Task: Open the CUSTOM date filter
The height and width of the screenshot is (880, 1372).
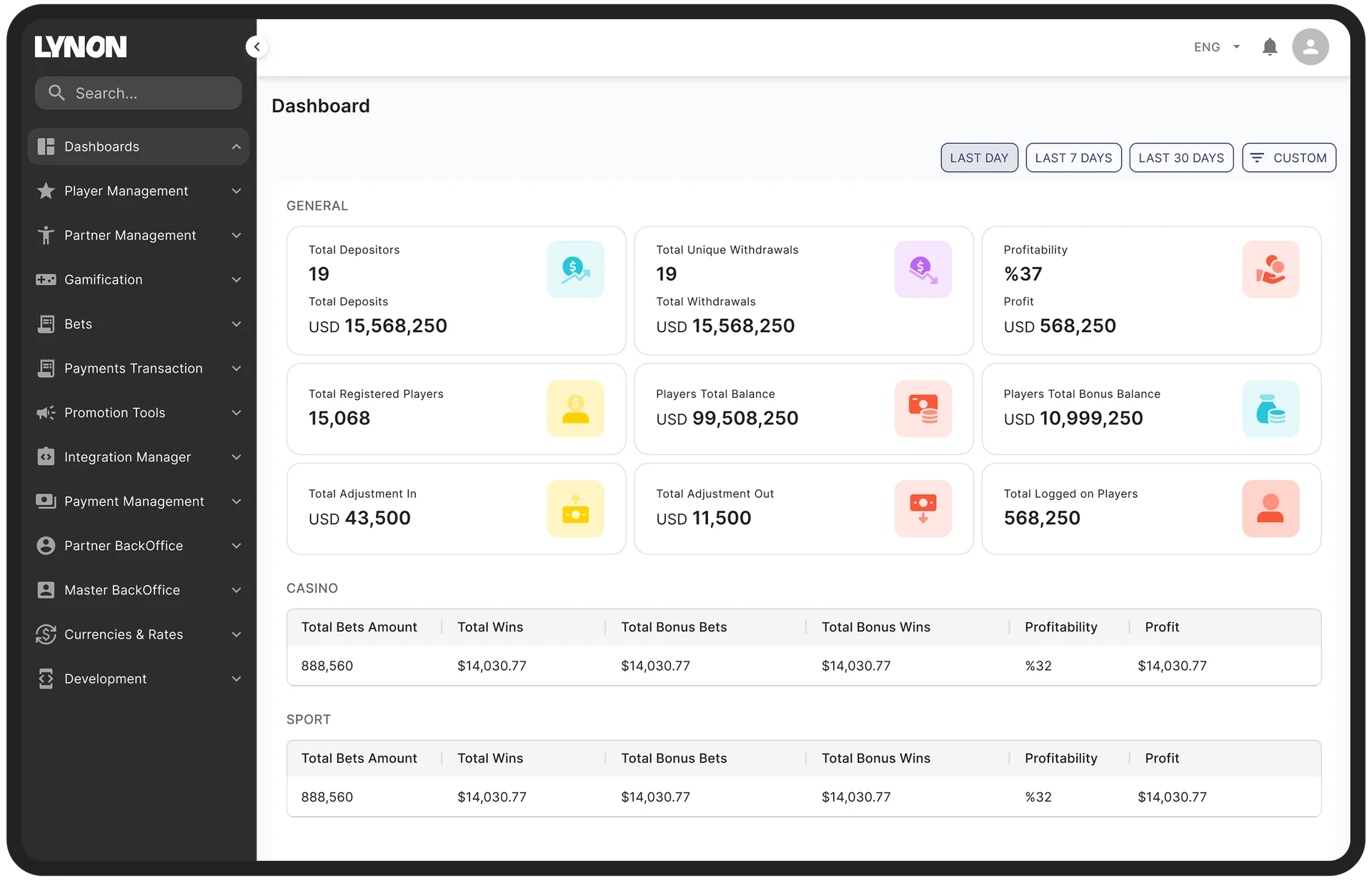Action: pyautogui.click(x=1289, y=158)
